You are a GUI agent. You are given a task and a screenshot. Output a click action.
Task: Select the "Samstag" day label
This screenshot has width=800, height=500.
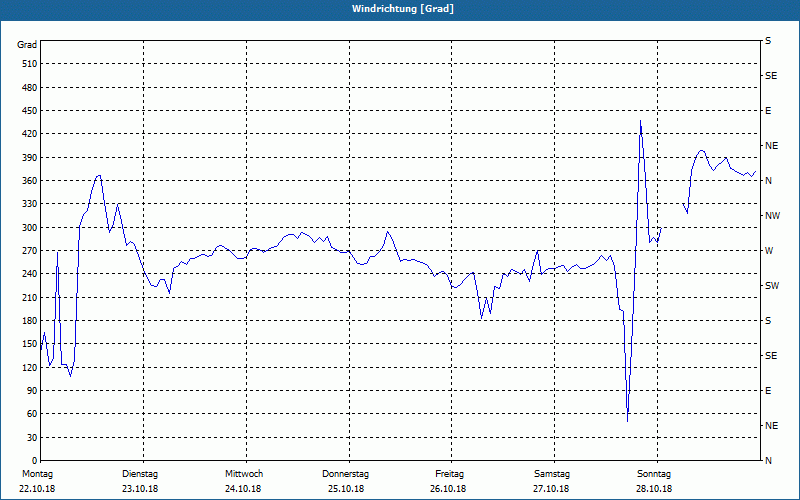[x=552, y=474]
